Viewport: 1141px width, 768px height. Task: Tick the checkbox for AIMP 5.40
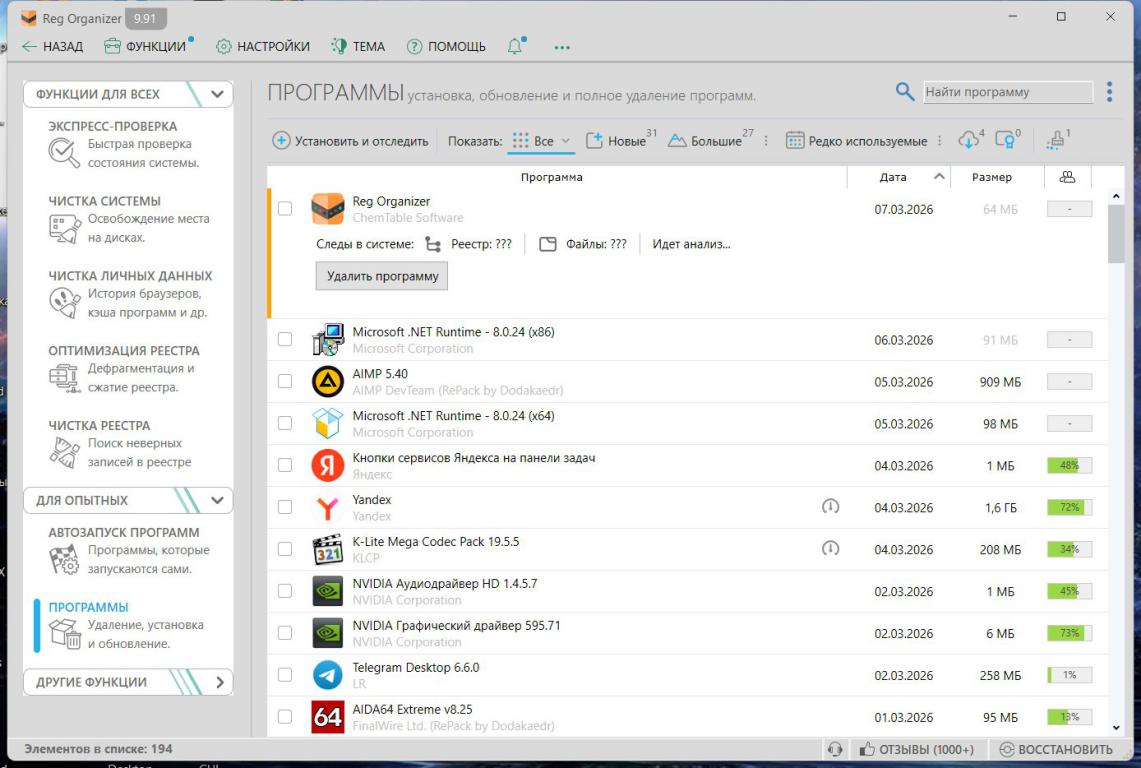pyautogui.click(x=285, y=382)
